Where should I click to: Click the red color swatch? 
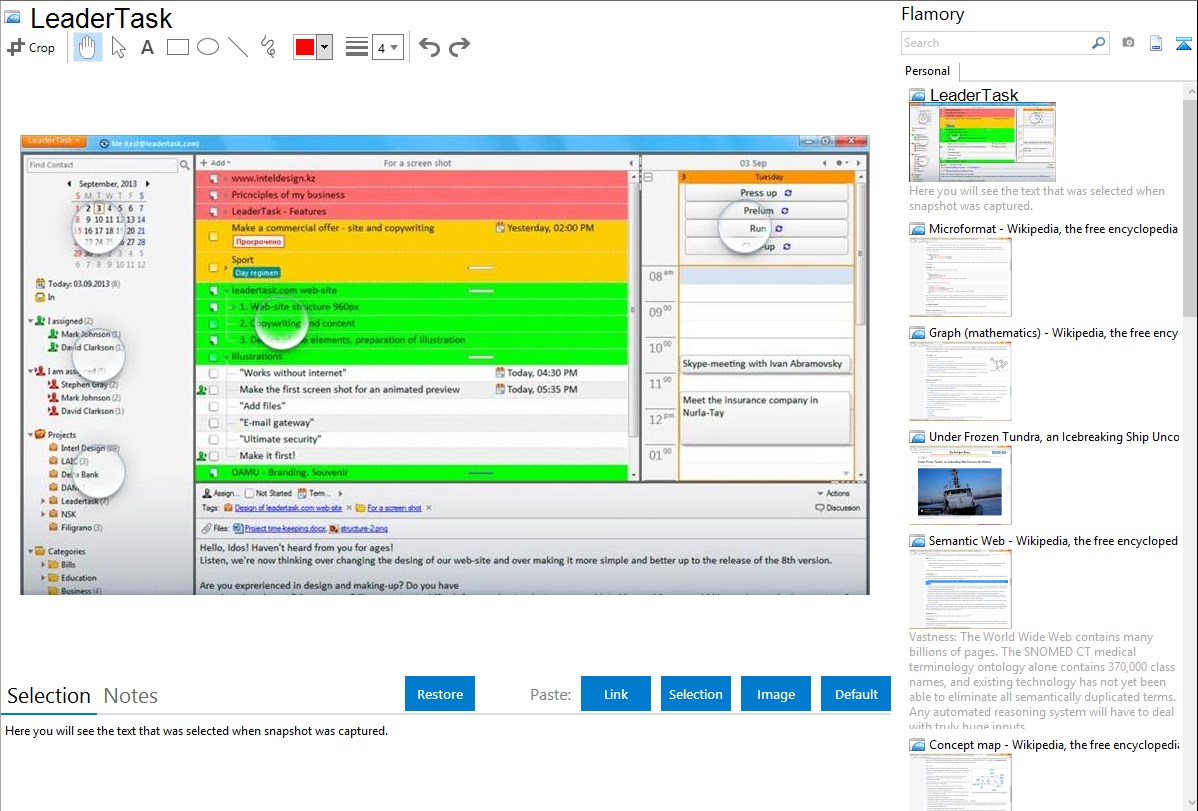pos(305,47)
